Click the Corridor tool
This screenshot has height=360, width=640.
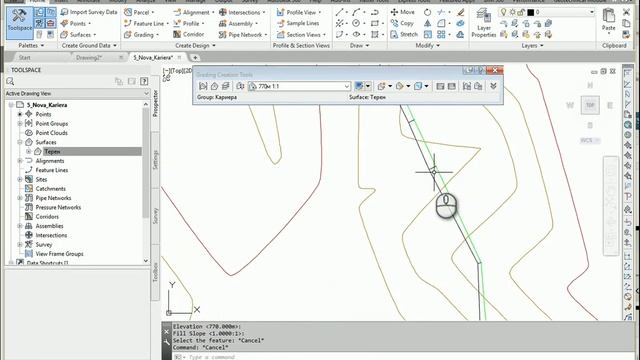(x=189, y=35)
